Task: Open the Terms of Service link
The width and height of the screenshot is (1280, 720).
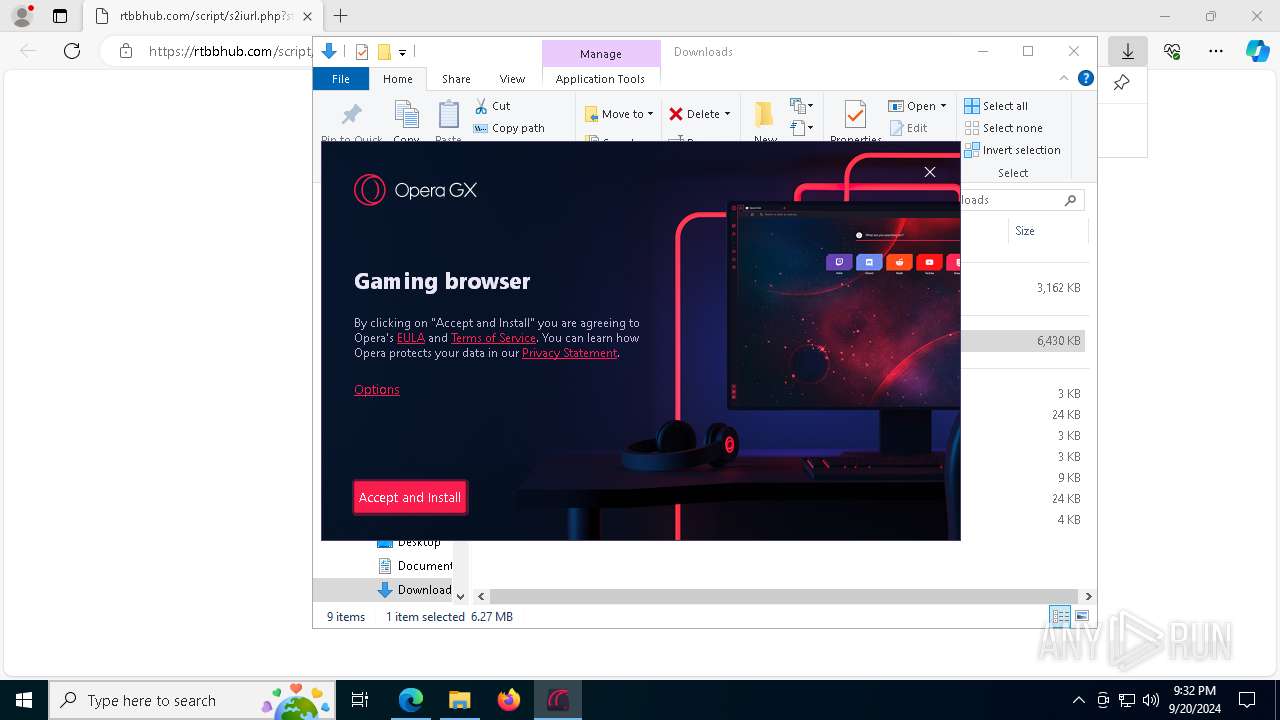Action: point(493,338)
